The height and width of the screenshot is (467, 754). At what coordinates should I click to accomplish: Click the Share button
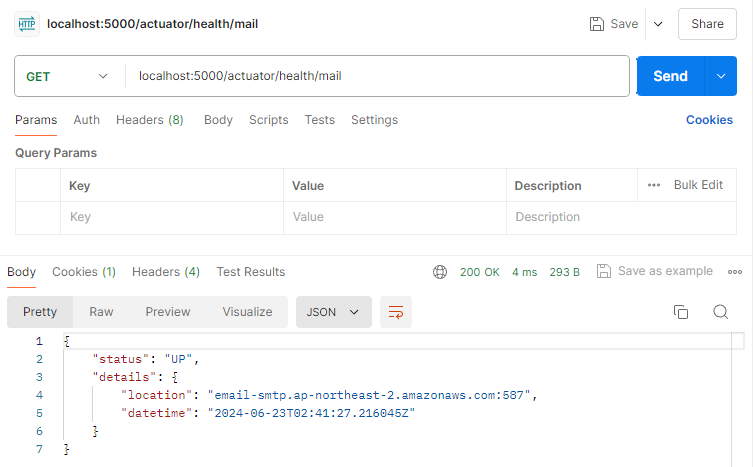point(707,24)
